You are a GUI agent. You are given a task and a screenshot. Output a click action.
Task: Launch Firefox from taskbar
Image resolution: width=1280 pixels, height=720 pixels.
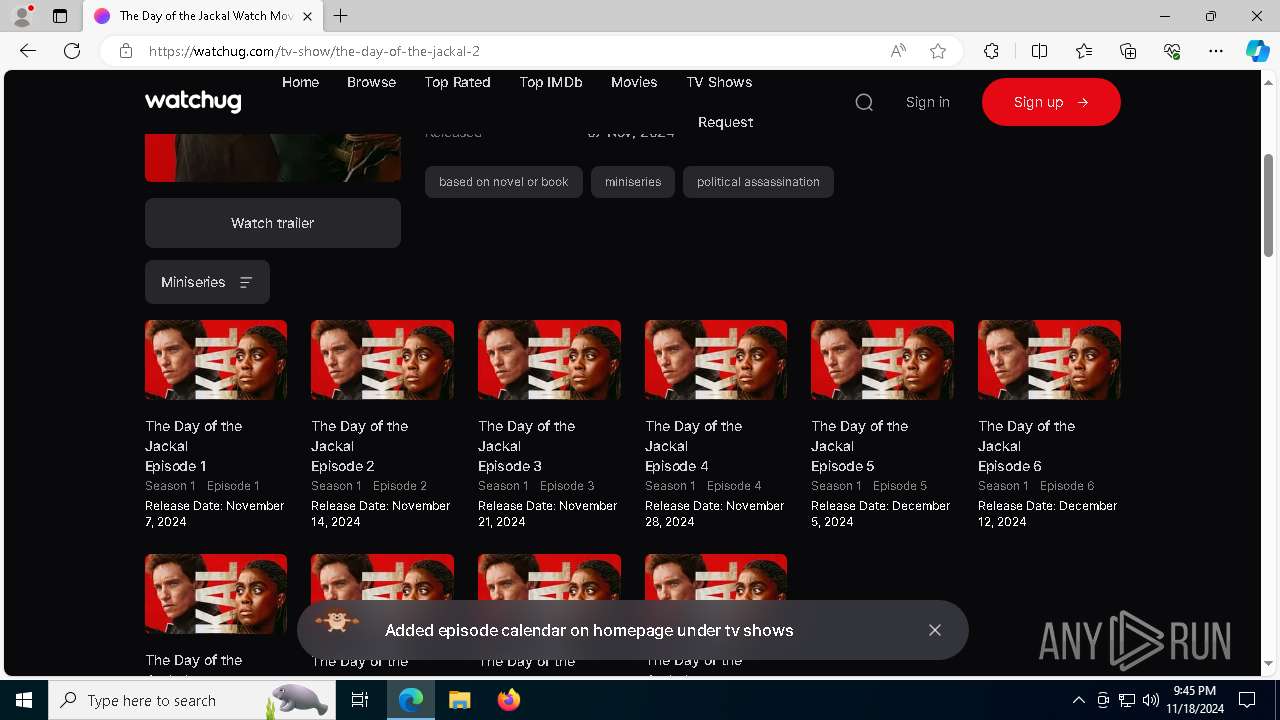tap(508, 700)
